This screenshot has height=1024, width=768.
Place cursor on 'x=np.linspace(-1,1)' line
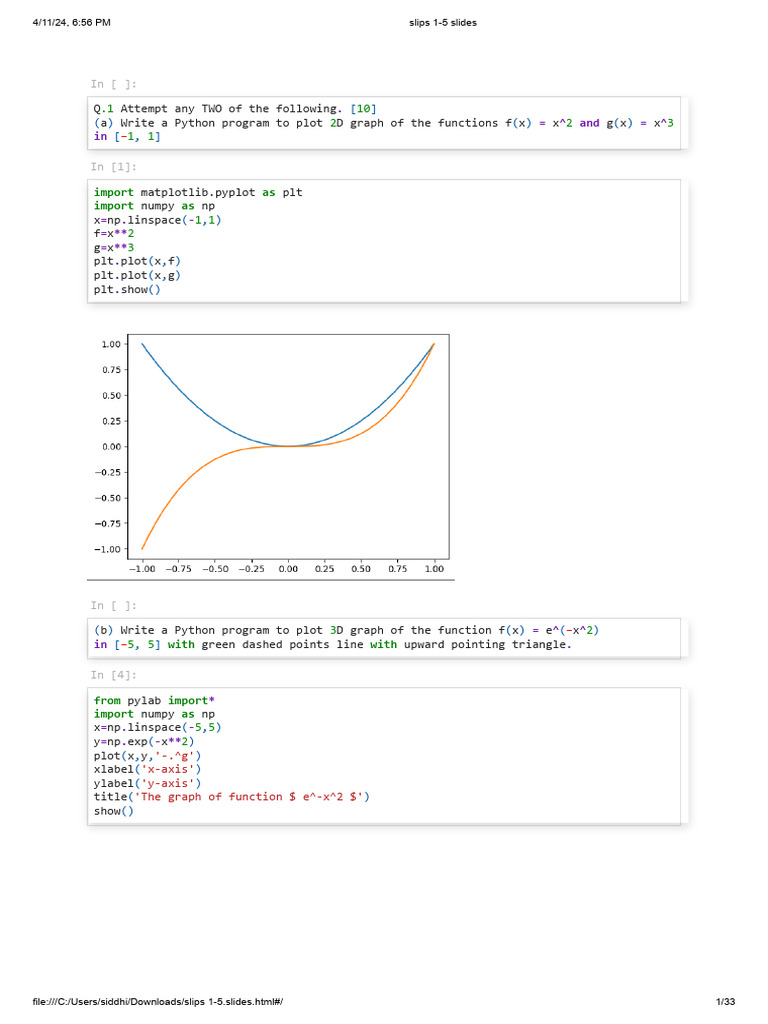click(x=158, y=219)
